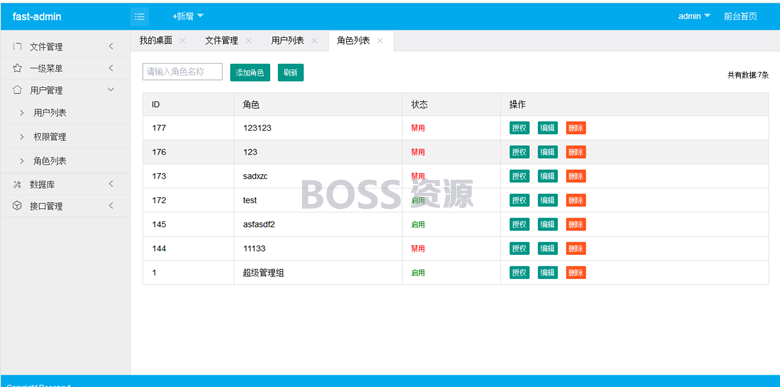Viewport: 780px width, 387px height.
Task: Click the 文件管理 sidebar icon
Action: pos(17,46)
